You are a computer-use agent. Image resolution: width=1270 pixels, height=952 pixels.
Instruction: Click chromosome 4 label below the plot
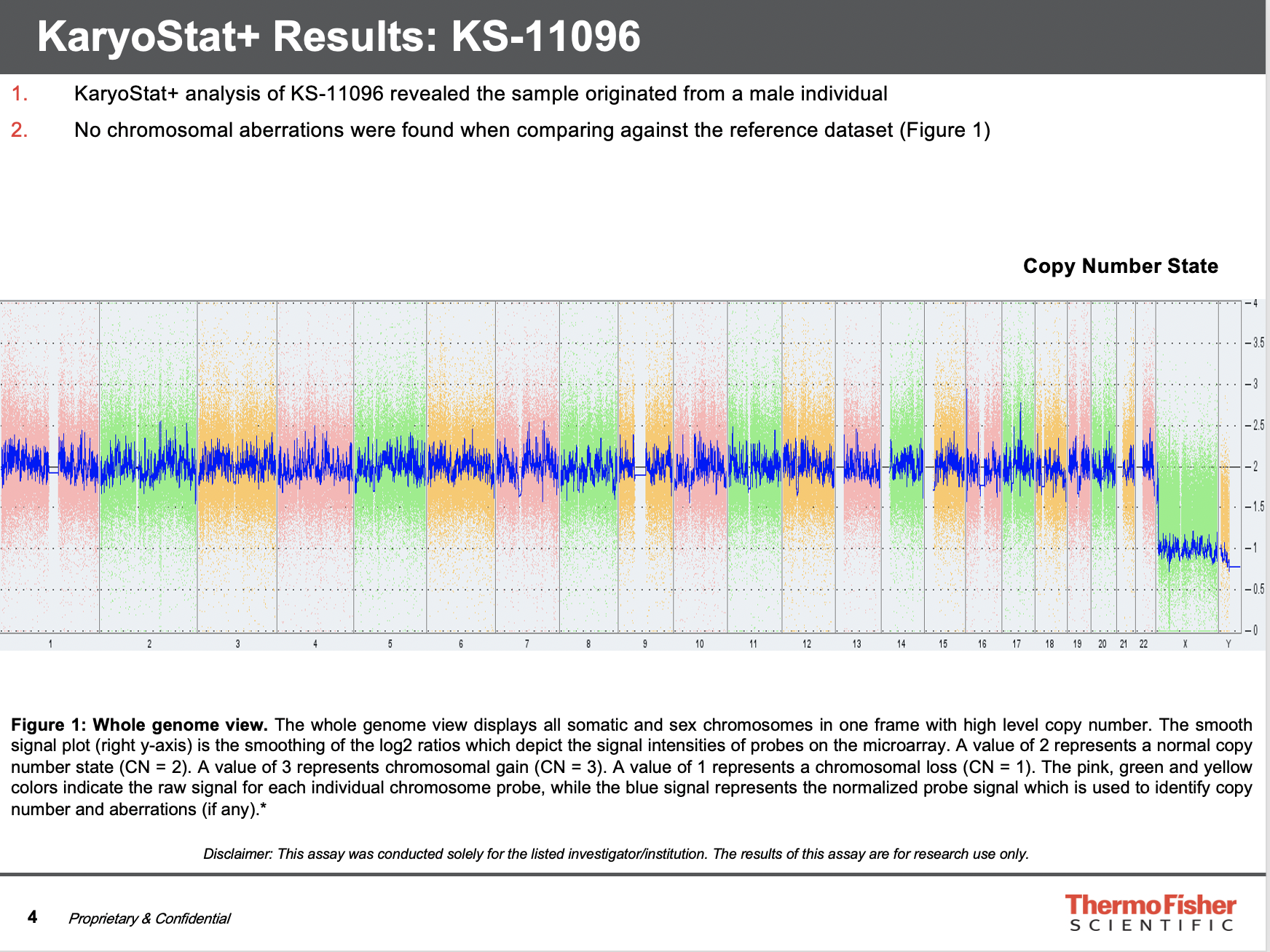(x=315, y=644)
